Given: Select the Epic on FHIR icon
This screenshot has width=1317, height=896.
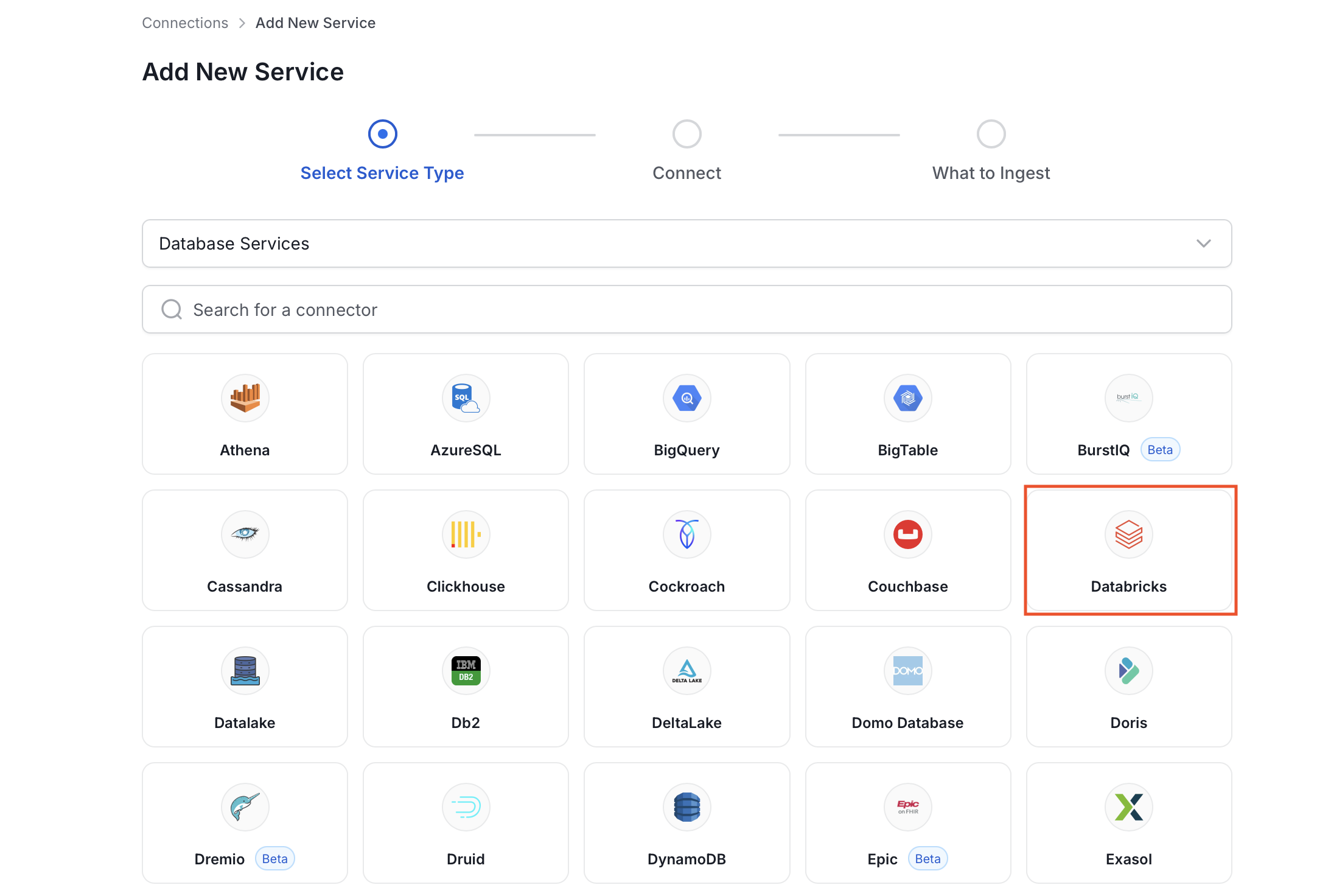Looking at the screenshot, I should (907, 807).
